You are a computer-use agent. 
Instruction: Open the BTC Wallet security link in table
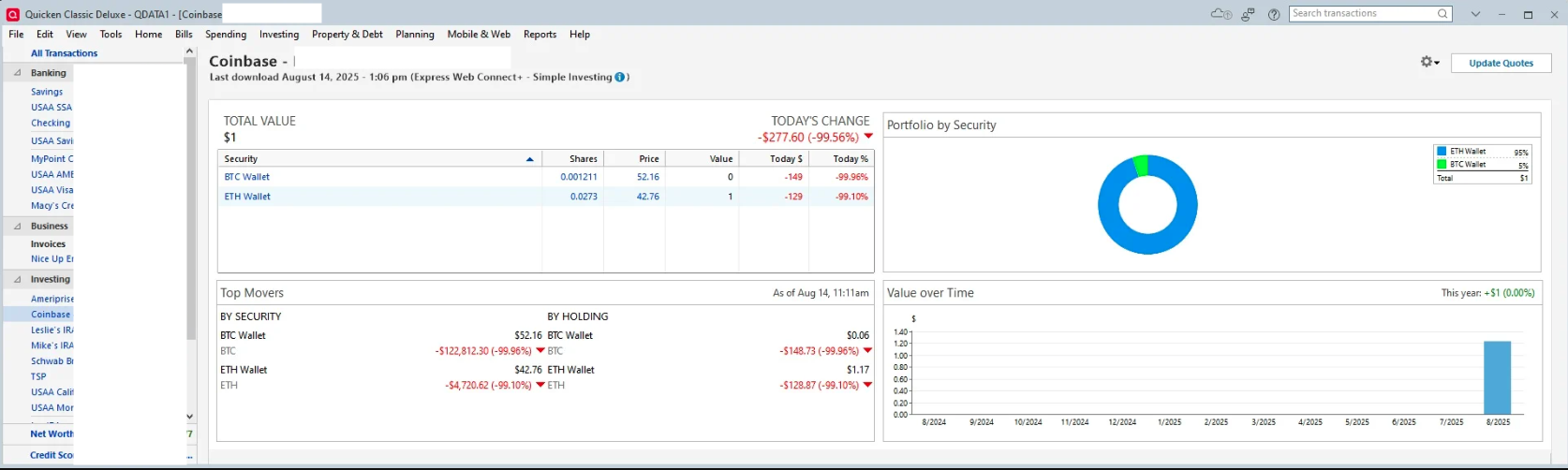[x=247, y=176]
